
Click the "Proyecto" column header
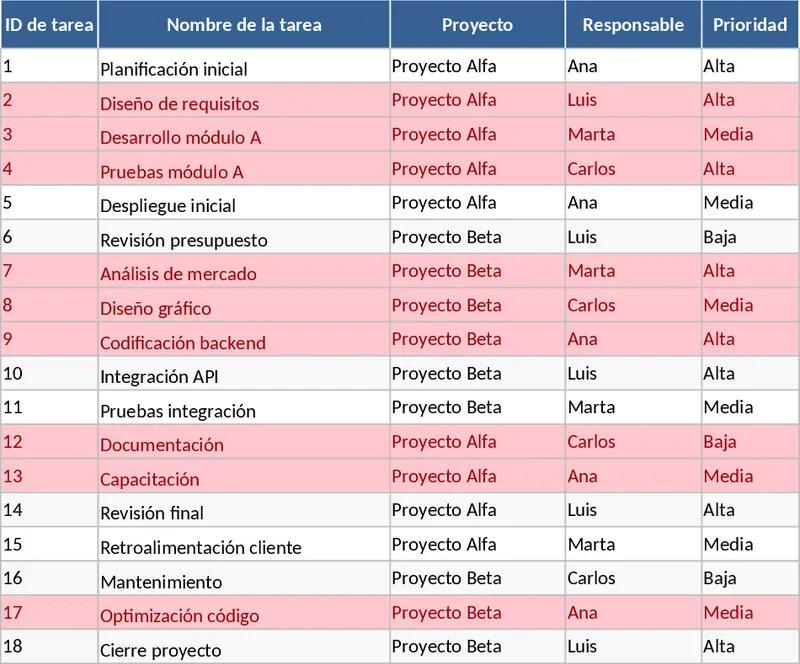pyautogui.click(x=477, y=25)
